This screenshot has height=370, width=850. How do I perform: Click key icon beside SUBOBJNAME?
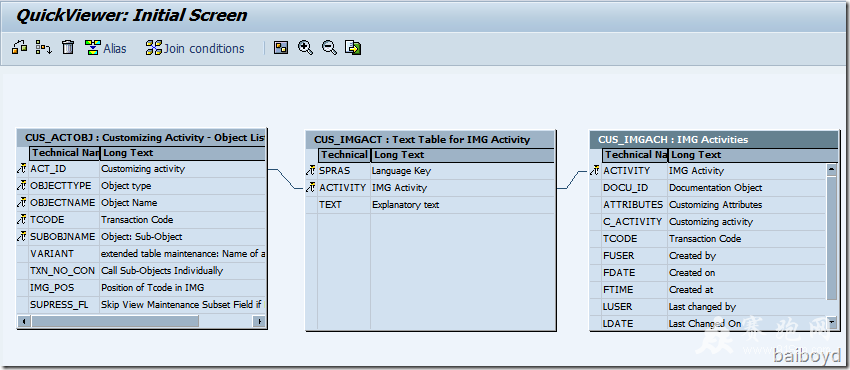pos(22,237)
